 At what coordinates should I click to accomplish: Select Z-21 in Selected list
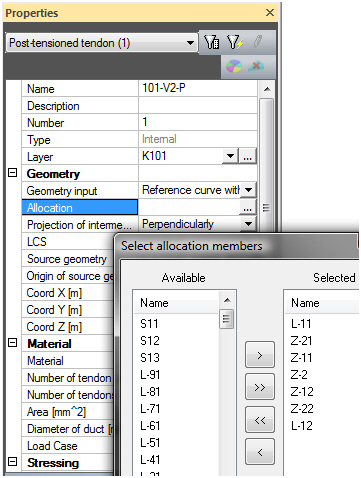click(x=301, y=341)
